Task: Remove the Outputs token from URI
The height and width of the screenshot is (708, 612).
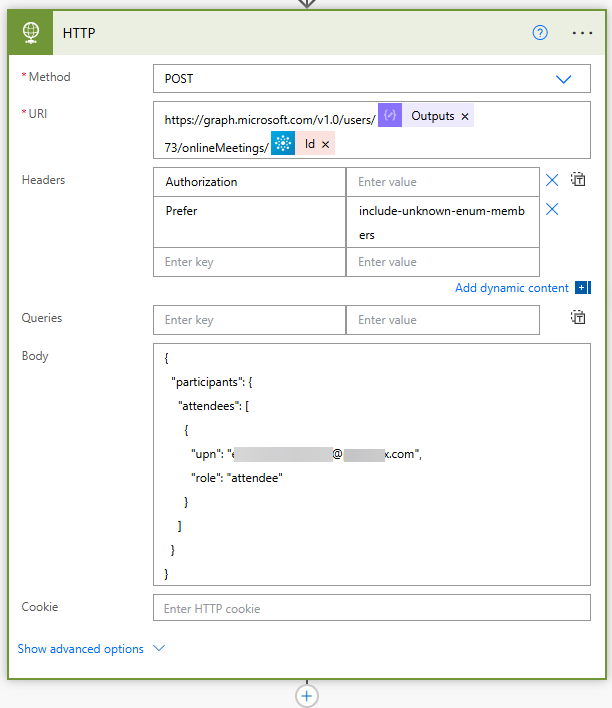Action: click(x=465, y=116)
